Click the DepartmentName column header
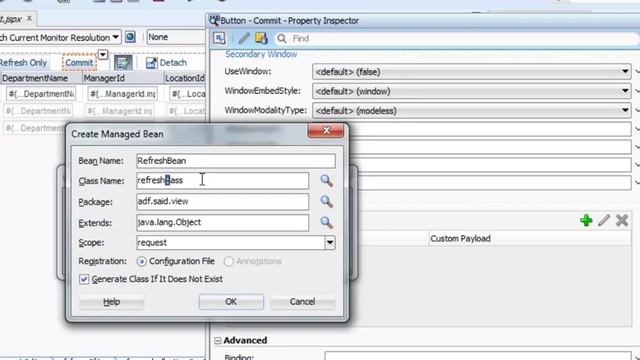This screenshot has height=360, width=640. coord(41,78)
